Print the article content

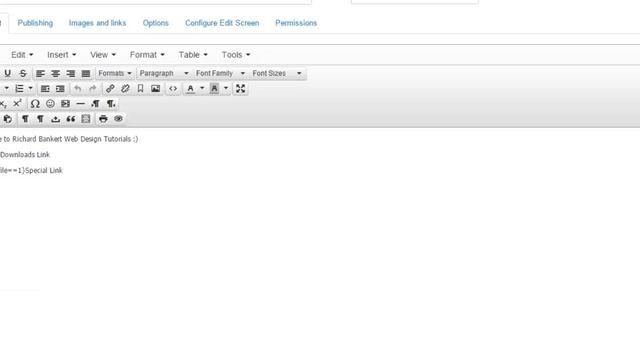(103, 119)
